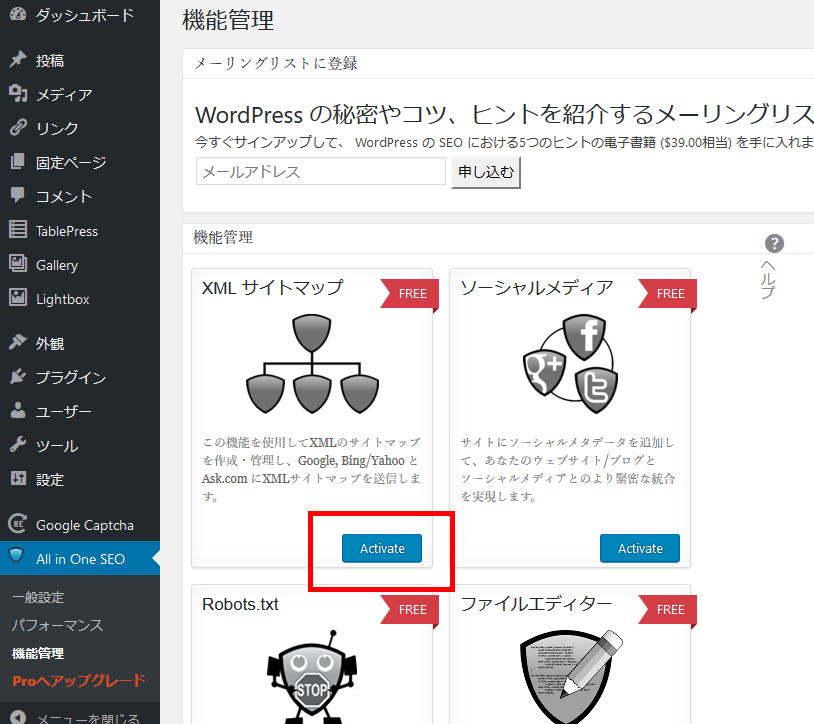Go to メディア library menu
The image size is (814, 724).
[x=64, y=94]
